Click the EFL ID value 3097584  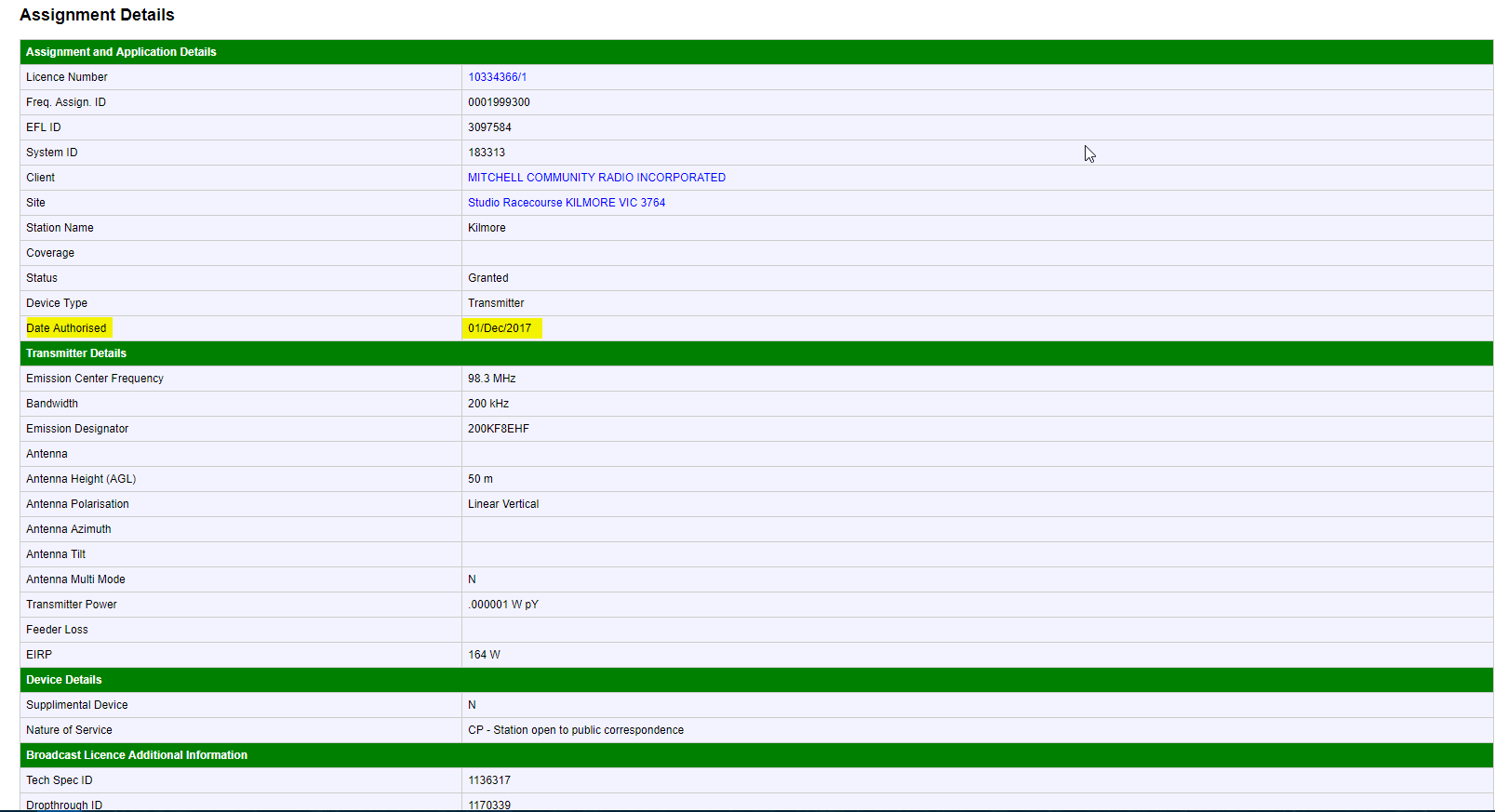(x=489, y=127)
